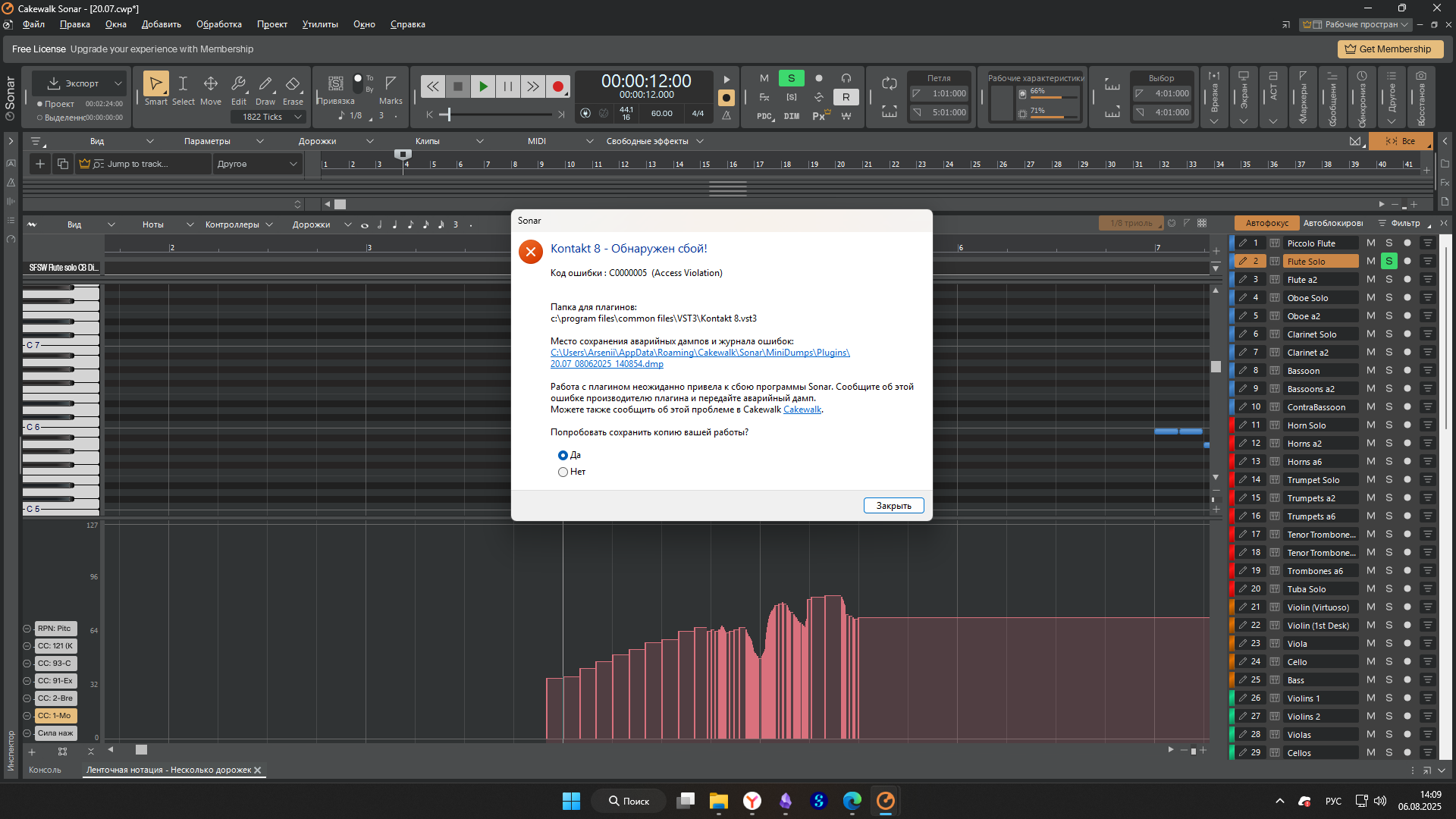The height and width of the screenshot is (819, 1456).
Task: Start playback with the Play button
Action: [483, 86]
